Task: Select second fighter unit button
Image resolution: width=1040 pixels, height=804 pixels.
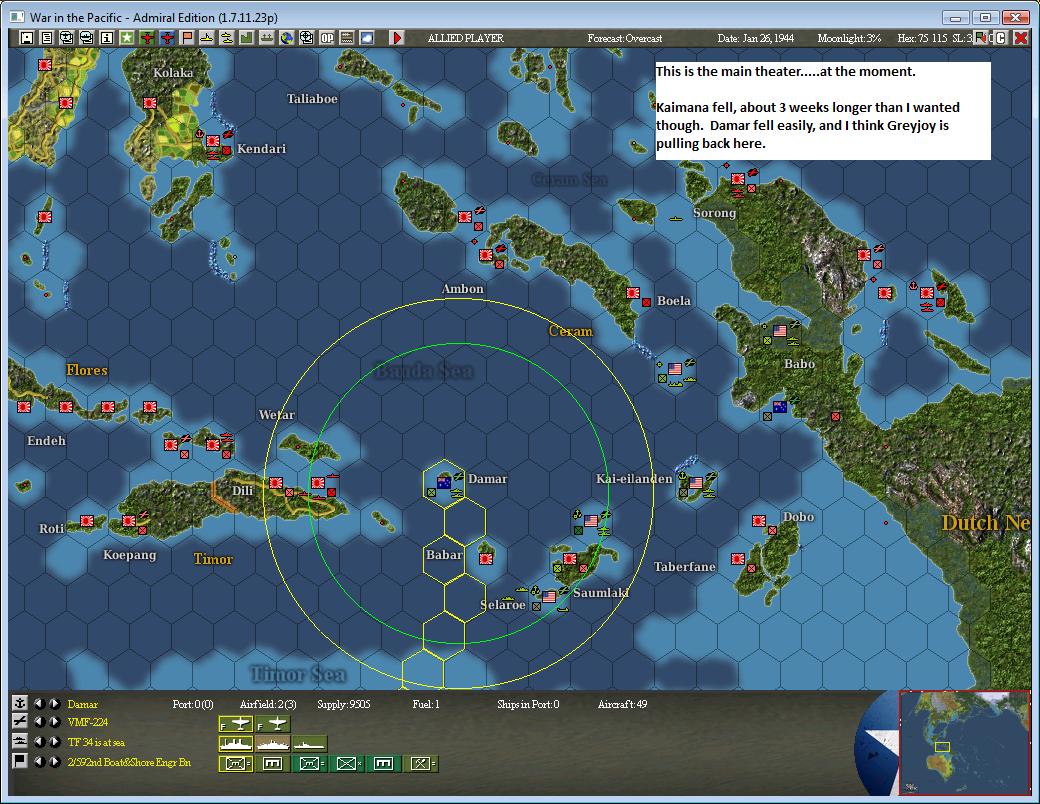Action: point(273,724)
